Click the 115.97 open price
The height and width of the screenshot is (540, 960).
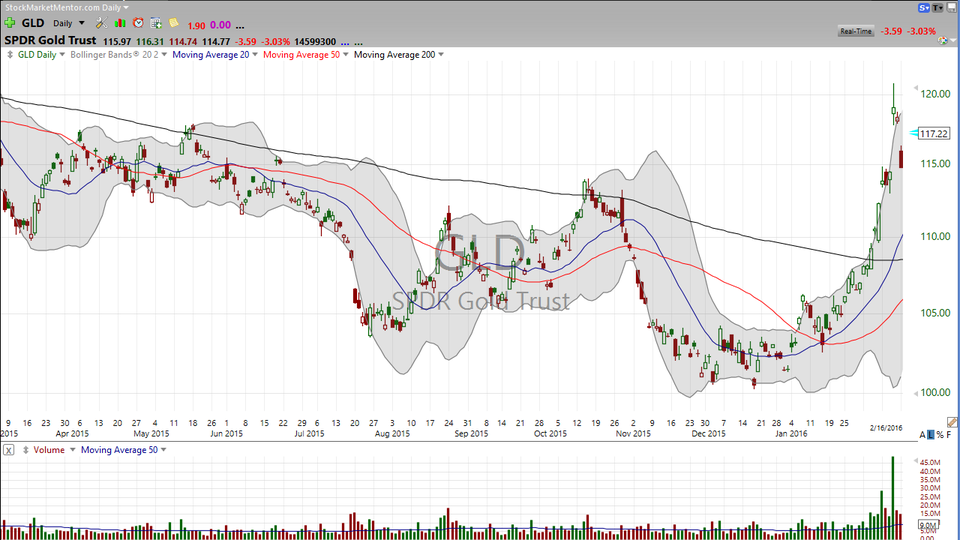[118, 42]
